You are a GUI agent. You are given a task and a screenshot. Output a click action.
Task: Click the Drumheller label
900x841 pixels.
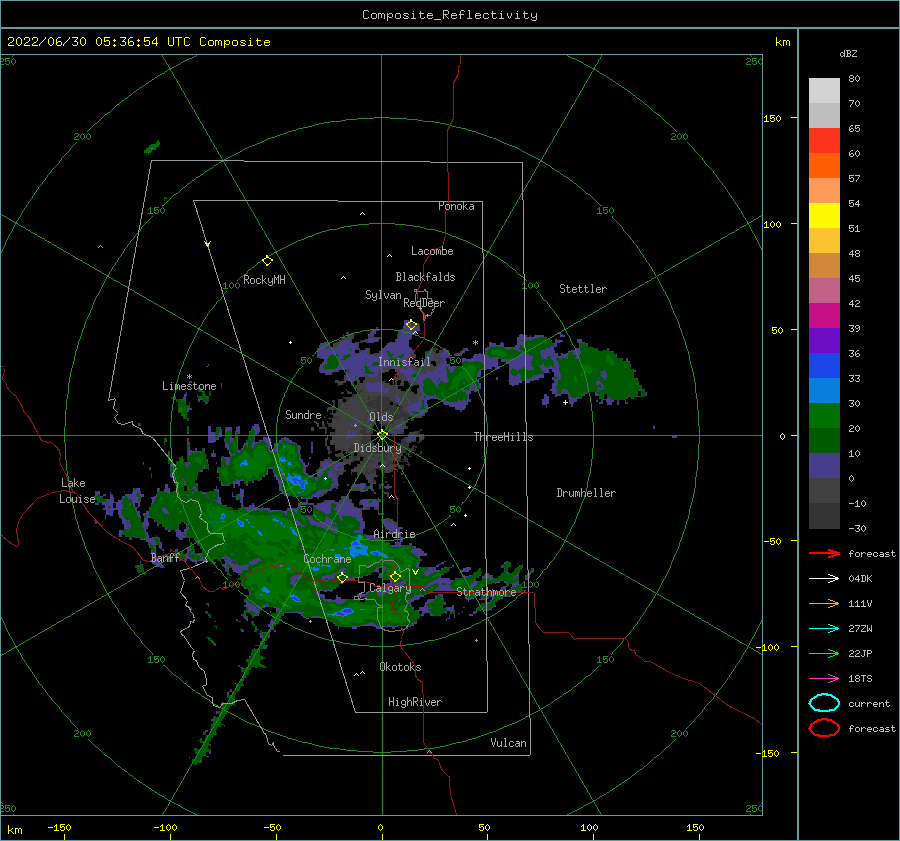[x=586, y=493]
